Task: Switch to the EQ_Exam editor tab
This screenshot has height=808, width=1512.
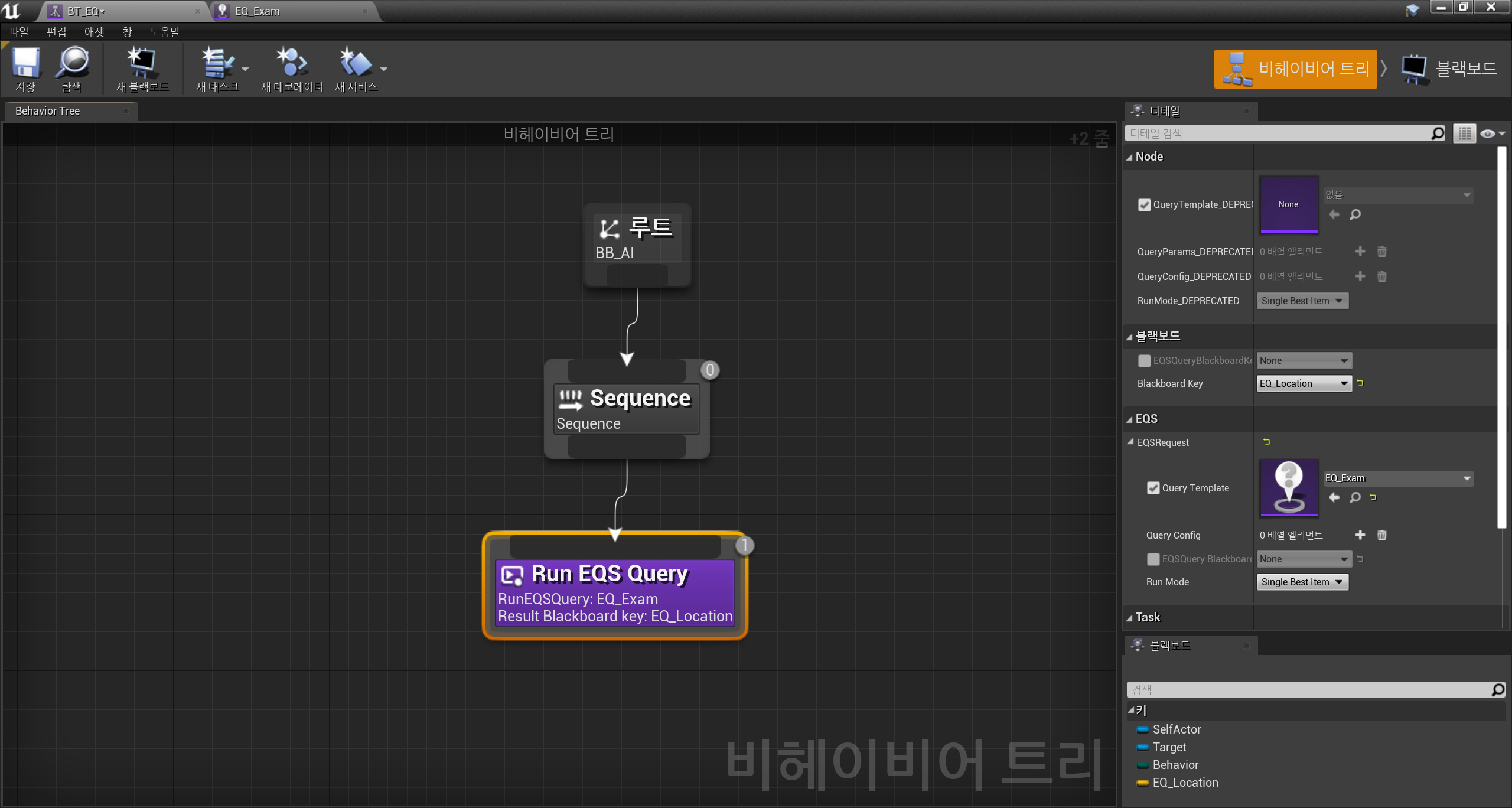Action: pos(258,11)
